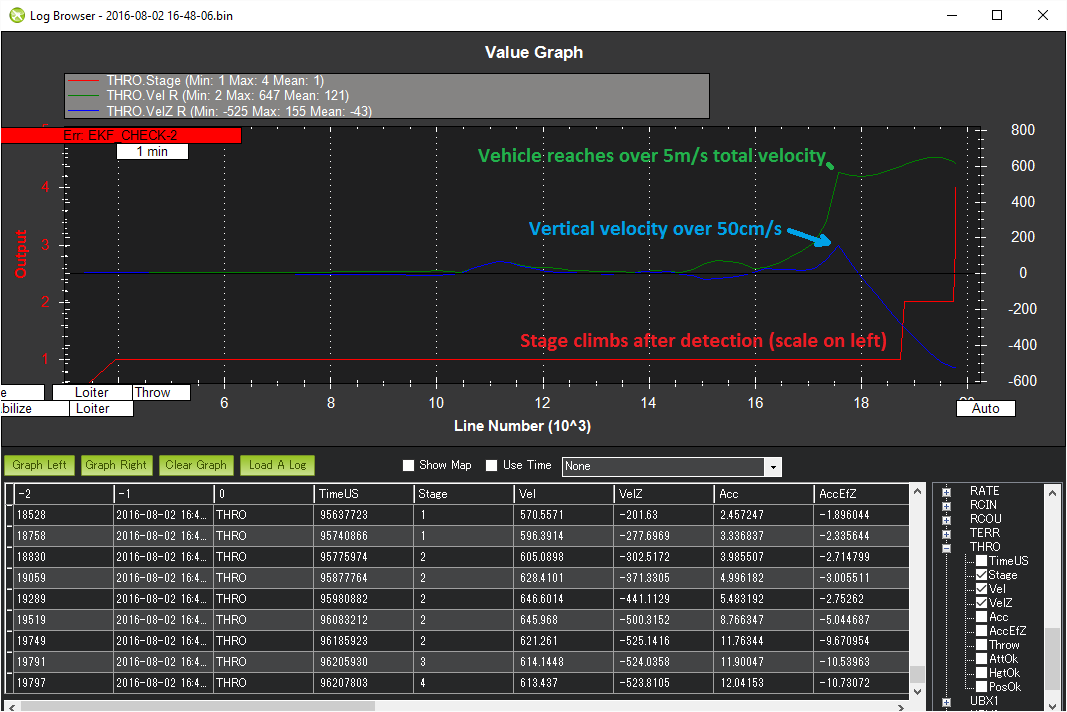Open the None dropdown list
The image size is (1067, 712).
click(x=771, y=467)
